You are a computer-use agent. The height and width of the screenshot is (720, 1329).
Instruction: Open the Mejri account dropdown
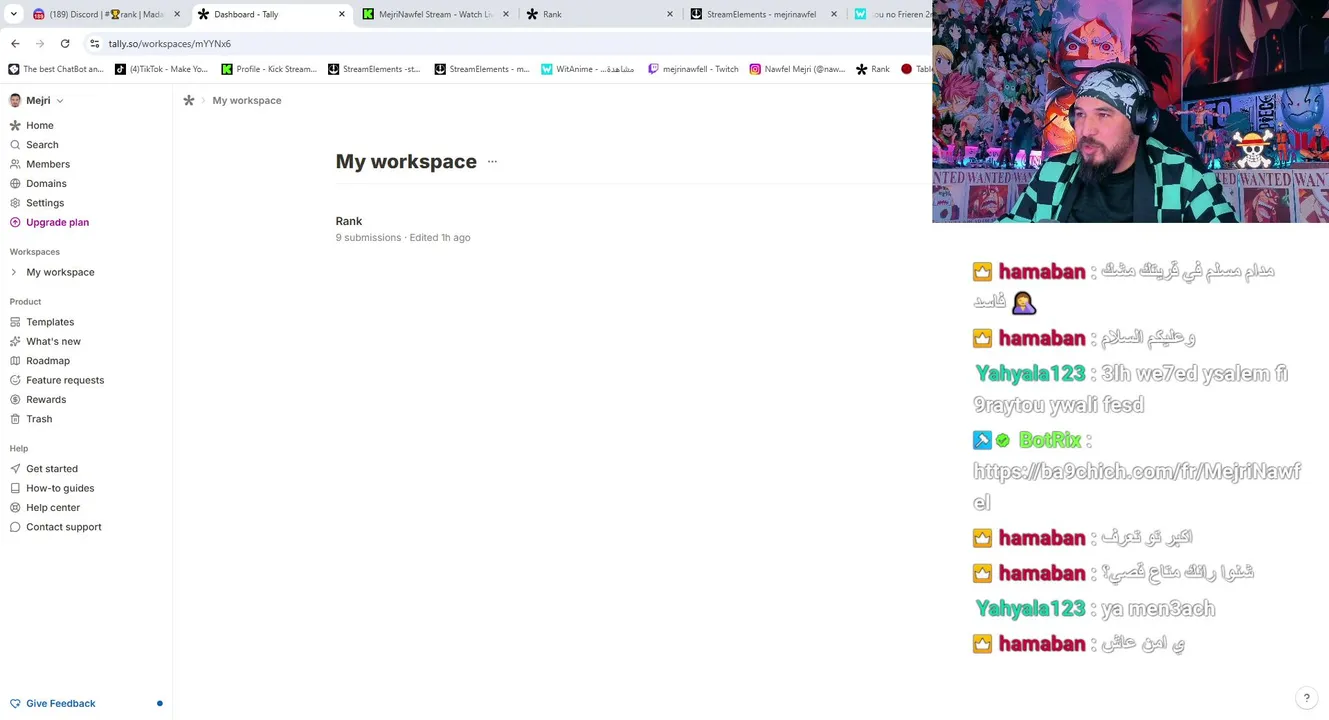pyautogui.click(x=37, y=100)
